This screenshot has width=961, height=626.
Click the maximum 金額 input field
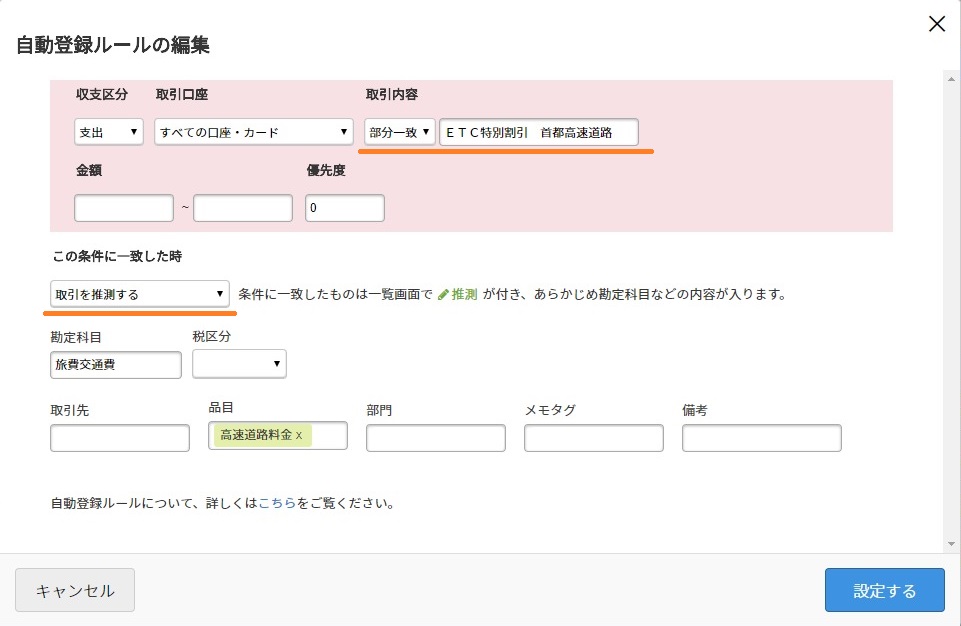click(243, 208)
